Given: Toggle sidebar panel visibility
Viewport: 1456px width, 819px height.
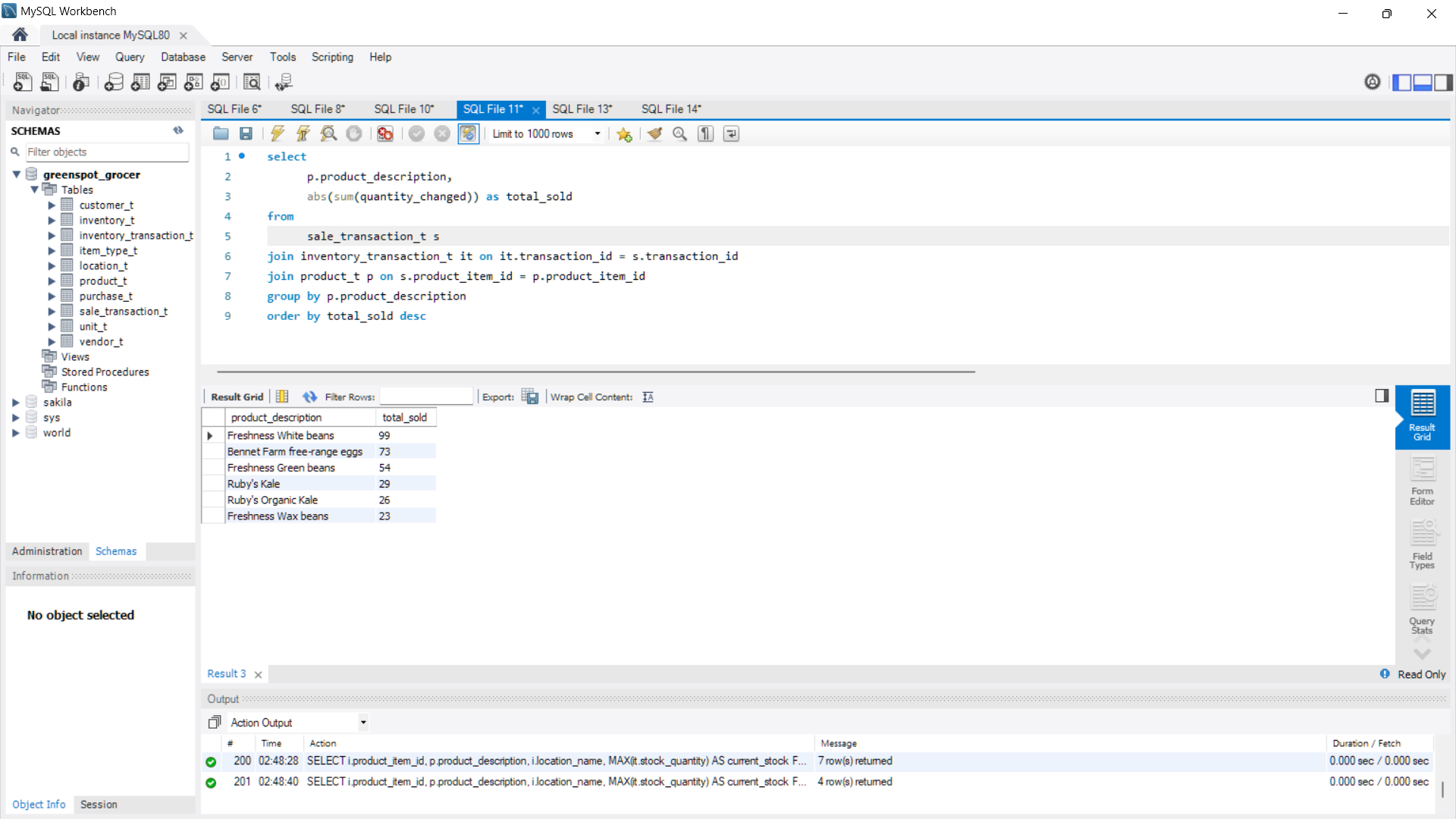Looking at the screenshot, I should (1402, 82).
